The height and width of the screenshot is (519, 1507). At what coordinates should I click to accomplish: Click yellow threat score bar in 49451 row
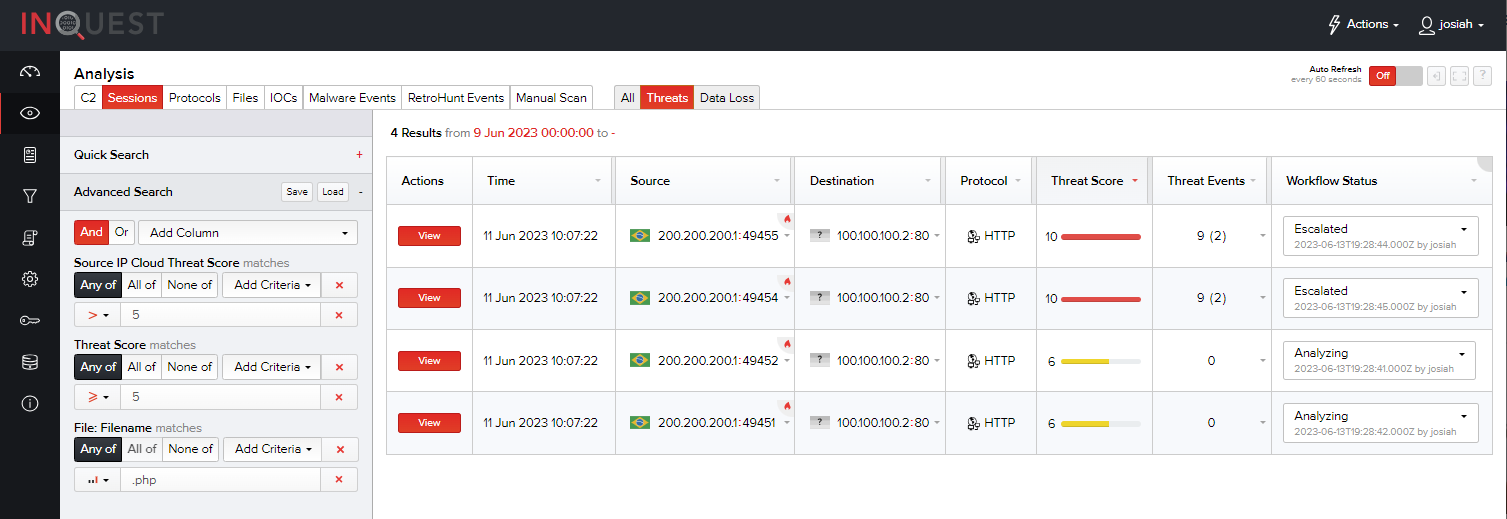(1101, 424)
